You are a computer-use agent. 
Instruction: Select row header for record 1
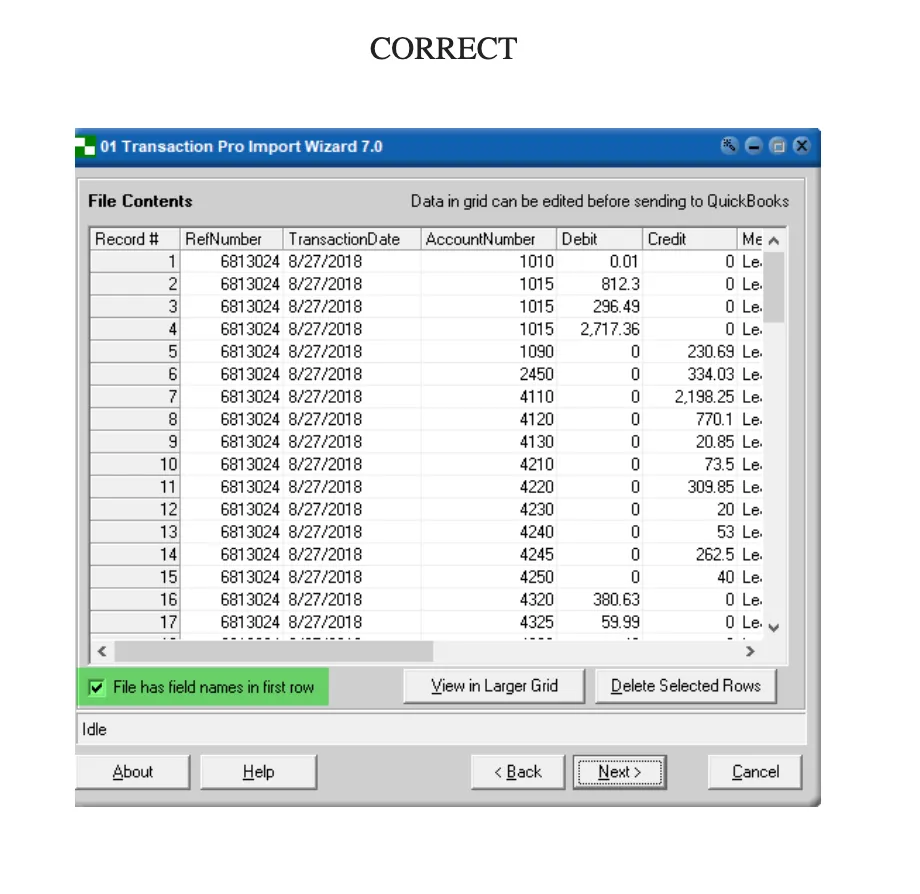click(x=135, y=262)
